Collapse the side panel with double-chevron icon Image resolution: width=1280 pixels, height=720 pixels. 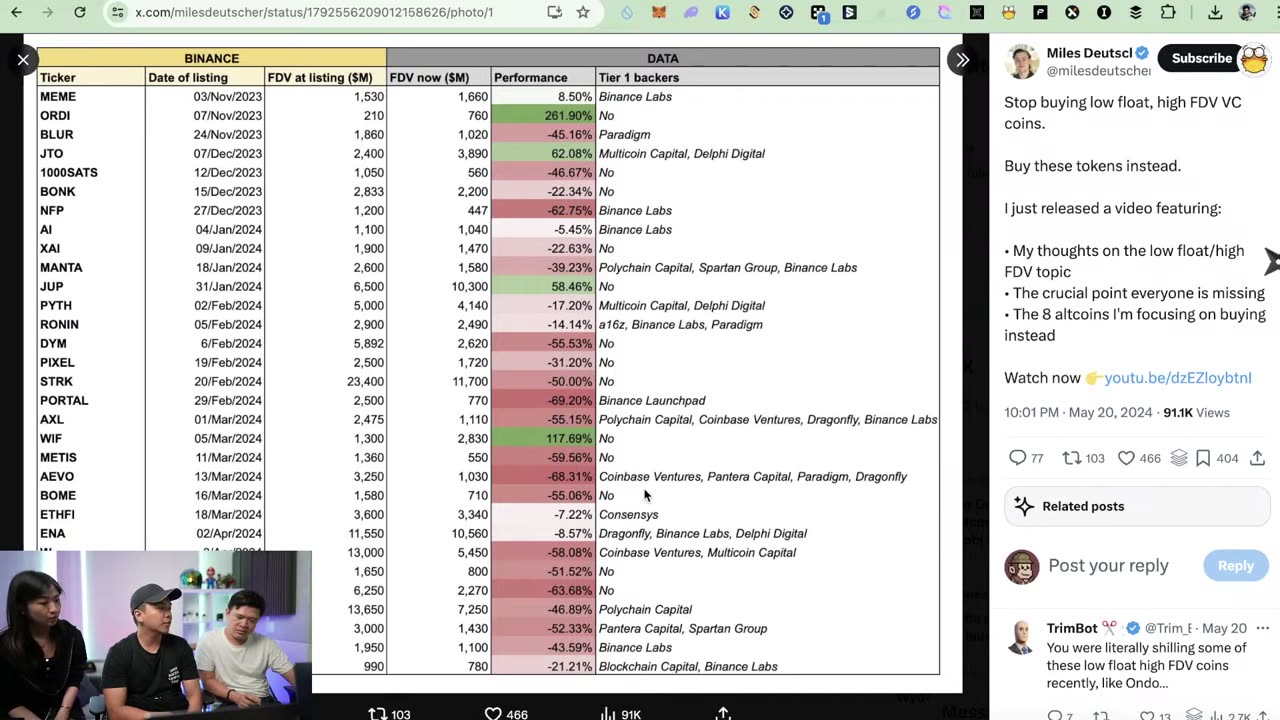tap(962, 60)
